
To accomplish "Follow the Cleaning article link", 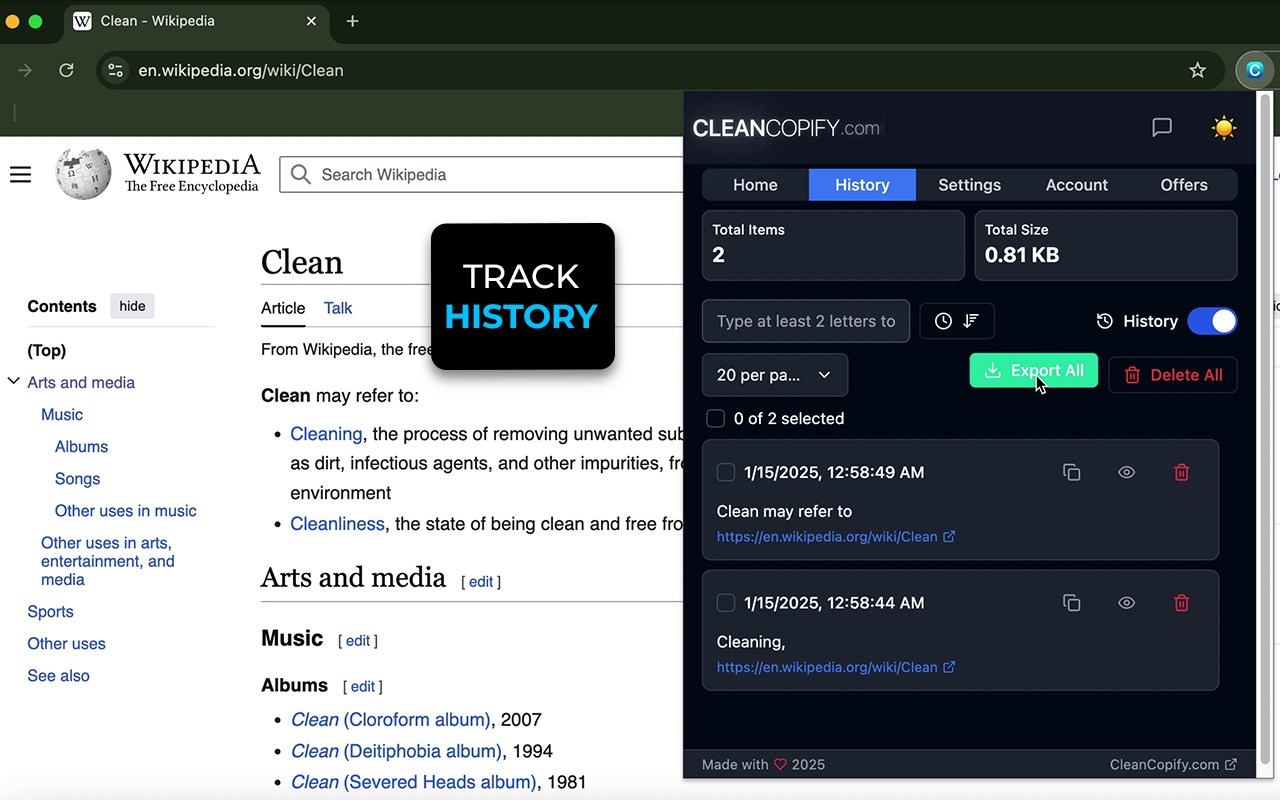I will pos(326,434).
